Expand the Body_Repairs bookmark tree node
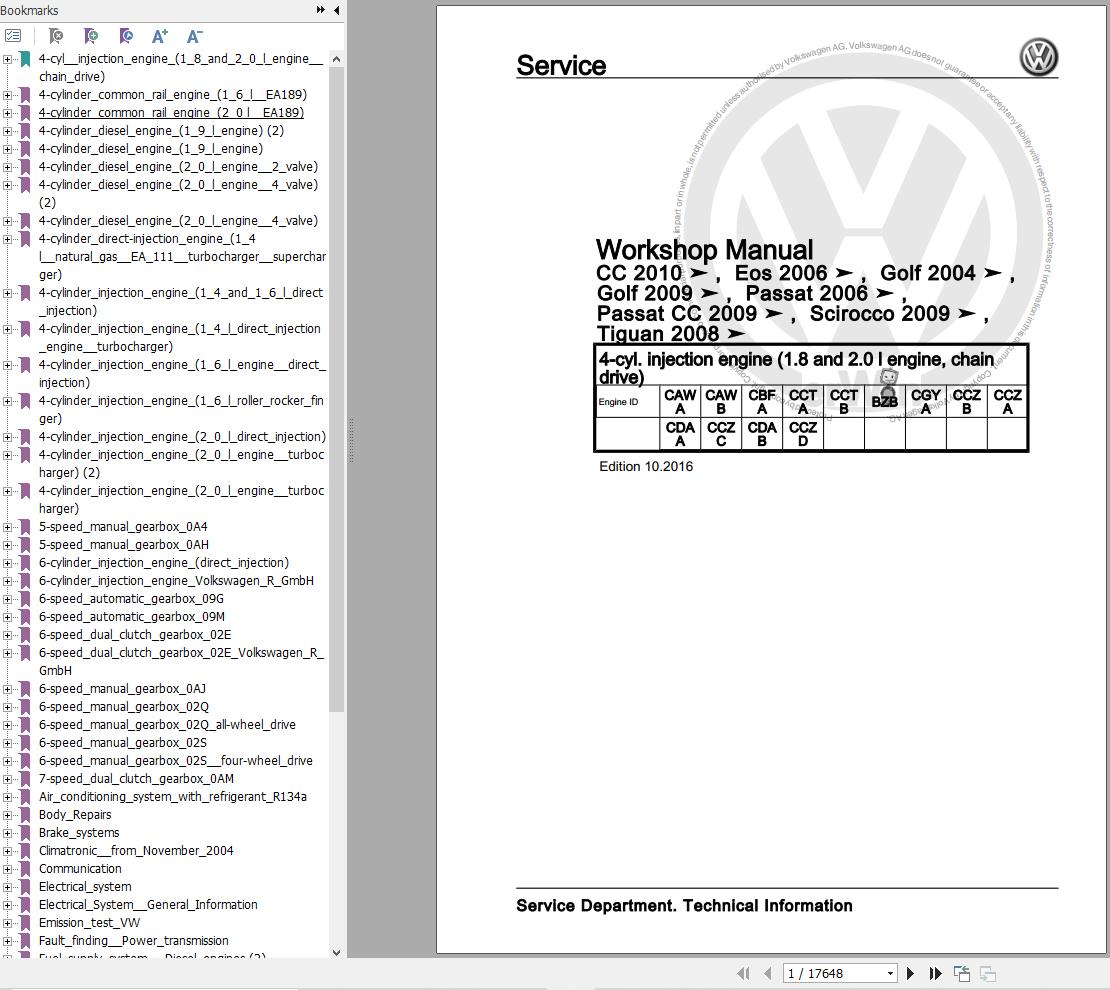 pos(8,815)
